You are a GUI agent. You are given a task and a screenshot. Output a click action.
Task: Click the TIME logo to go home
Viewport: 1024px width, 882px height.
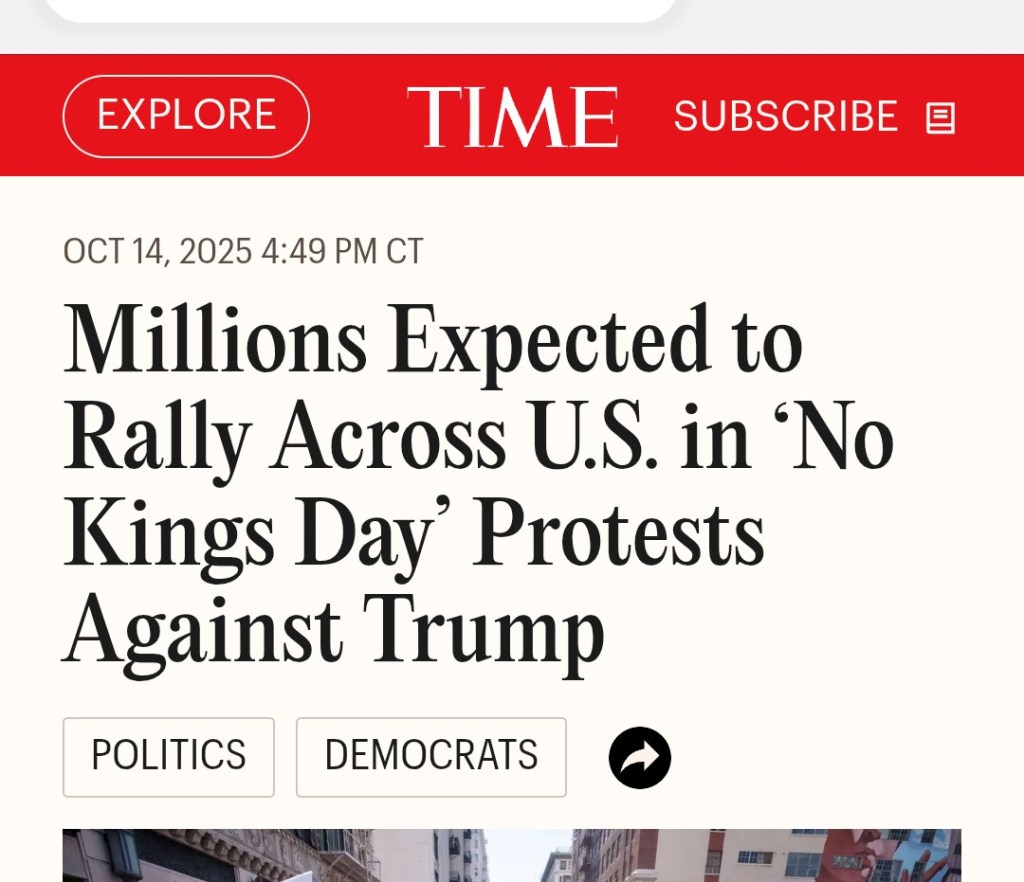click(512, 117)
